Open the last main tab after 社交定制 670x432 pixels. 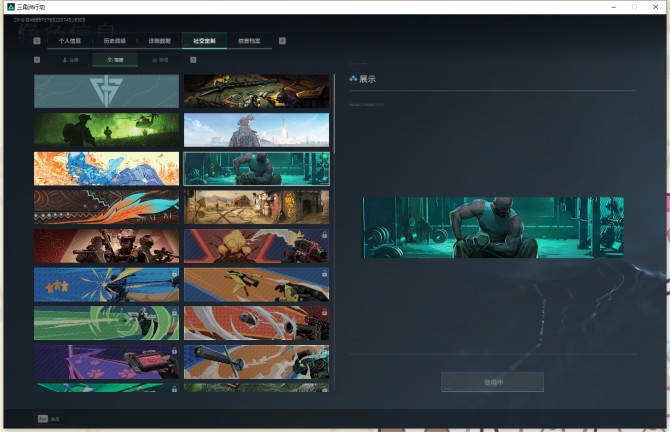pos(249,41)
